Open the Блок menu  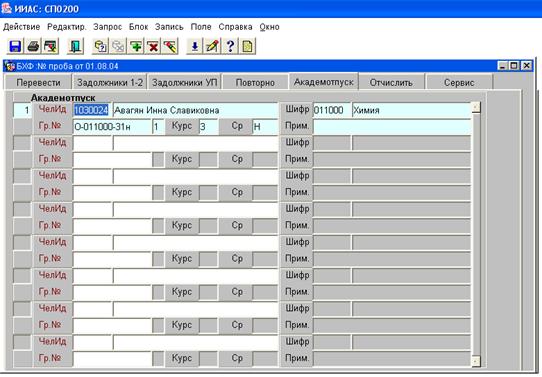[x=138, y=27]
